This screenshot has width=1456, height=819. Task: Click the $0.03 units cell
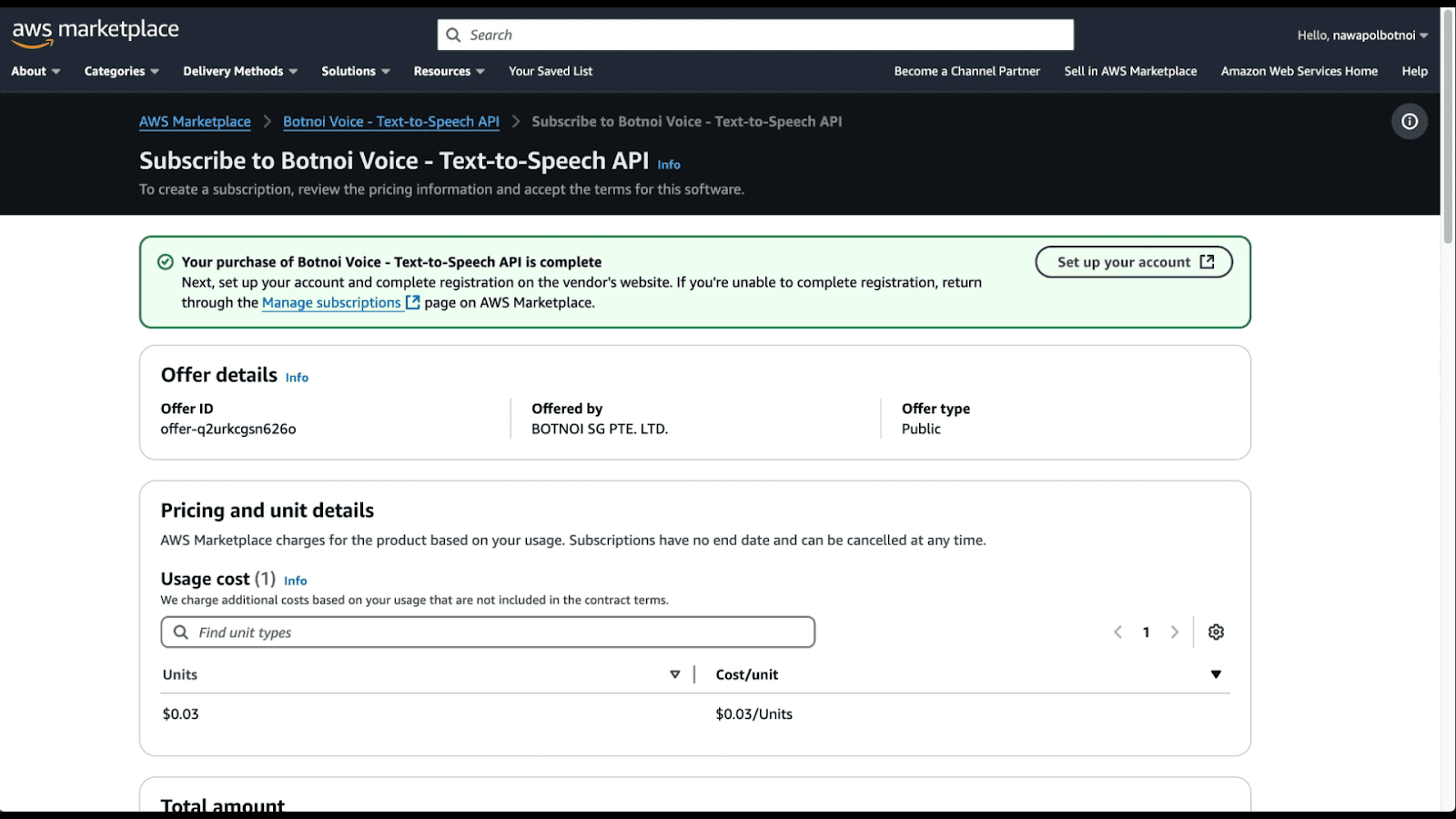(180, 713)
